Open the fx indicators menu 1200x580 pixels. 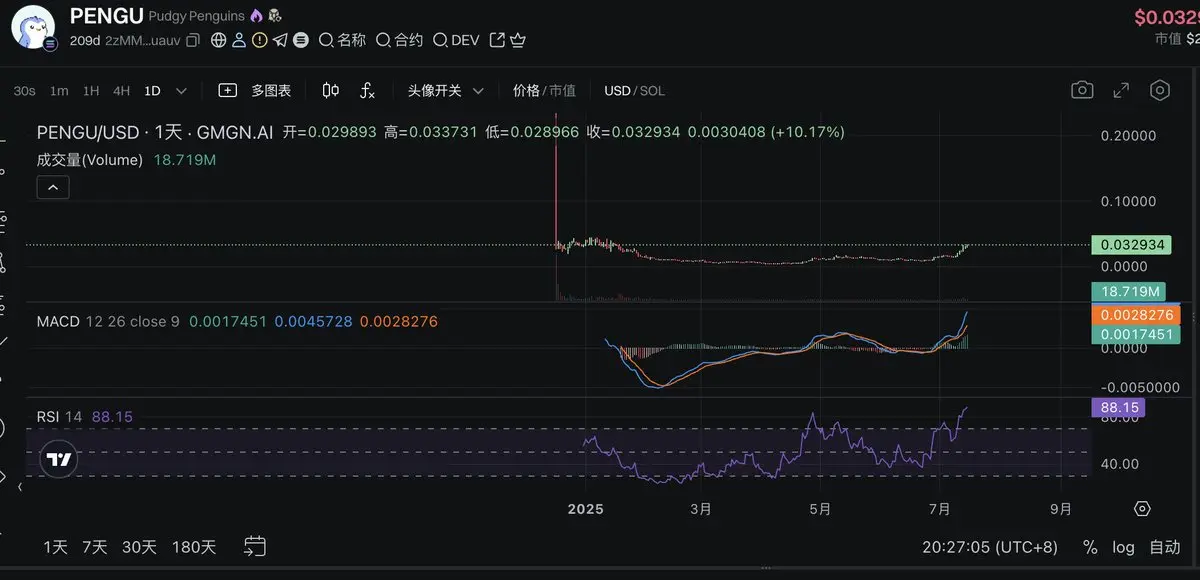click(367, 91)
